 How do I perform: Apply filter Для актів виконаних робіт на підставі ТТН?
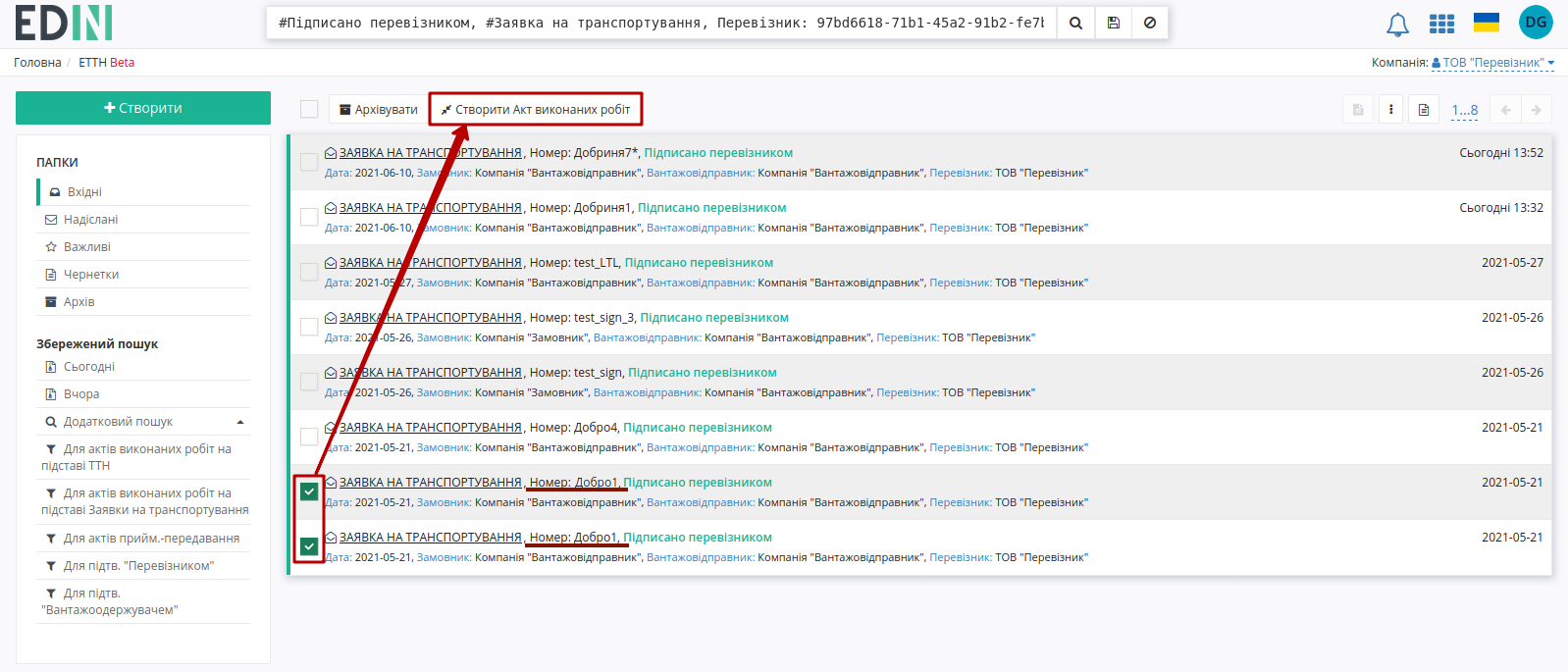pos(143,457)
